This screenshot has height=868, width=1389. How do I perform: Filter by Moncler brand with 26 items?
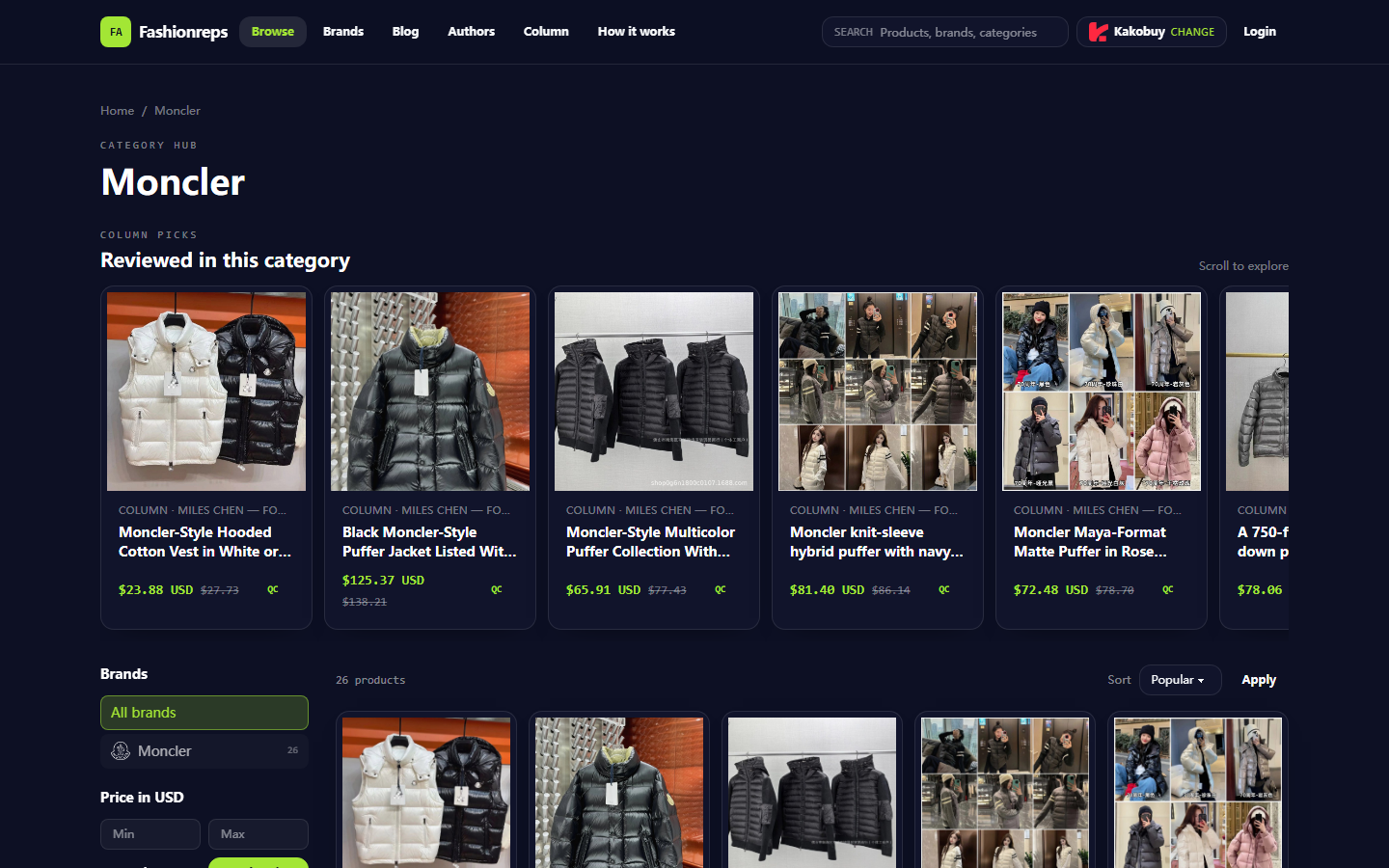204,751
